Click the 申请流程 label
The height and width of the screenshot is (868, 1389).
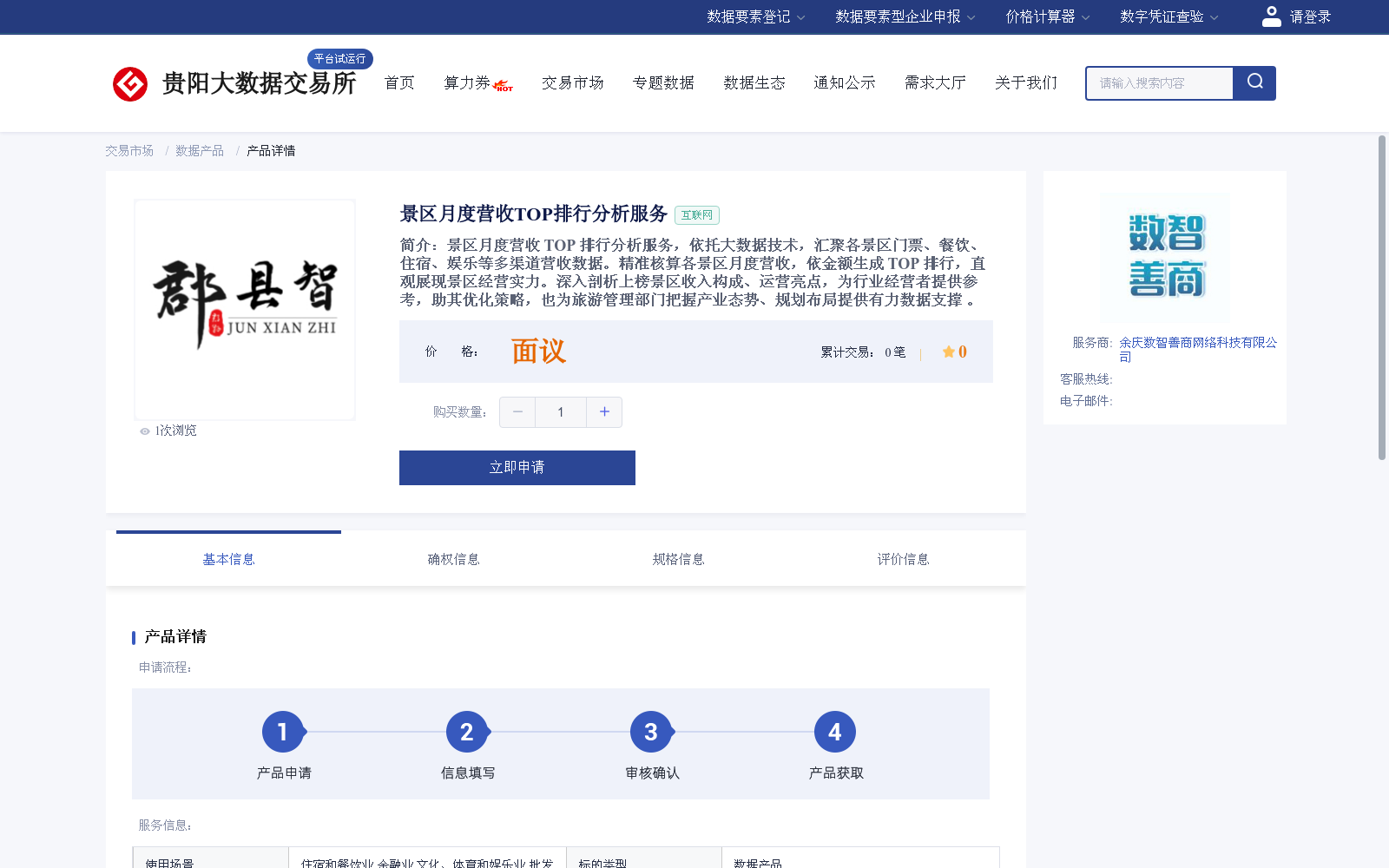tap(165, 667)
